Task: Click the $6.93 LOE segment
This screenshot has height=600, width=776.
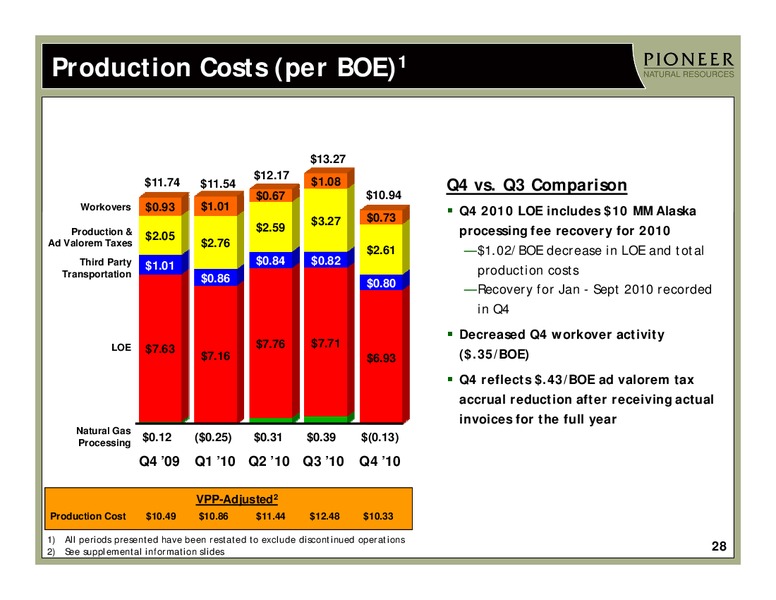Action: click(381, 357)
